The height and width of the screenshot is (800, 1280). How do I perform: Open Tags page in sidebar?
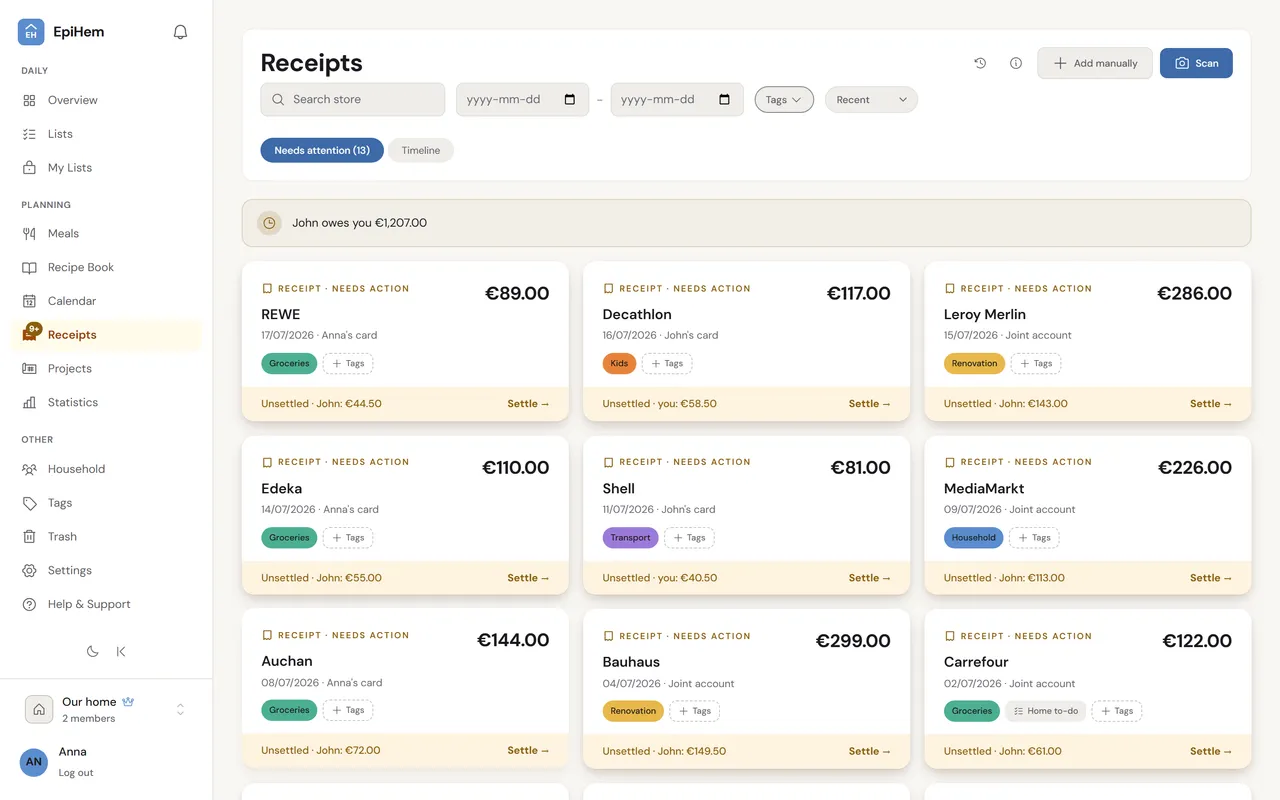106,503
